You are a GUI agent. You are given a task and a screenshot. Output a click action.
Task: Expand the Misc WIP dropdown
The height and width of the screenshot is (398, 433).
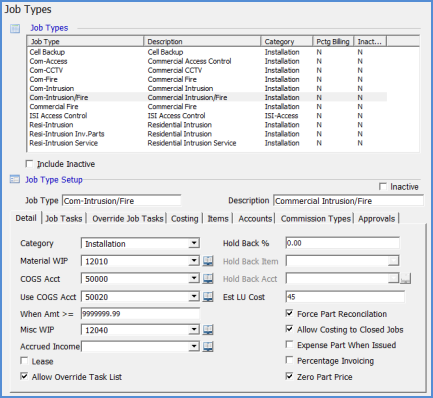pos(194,330)
